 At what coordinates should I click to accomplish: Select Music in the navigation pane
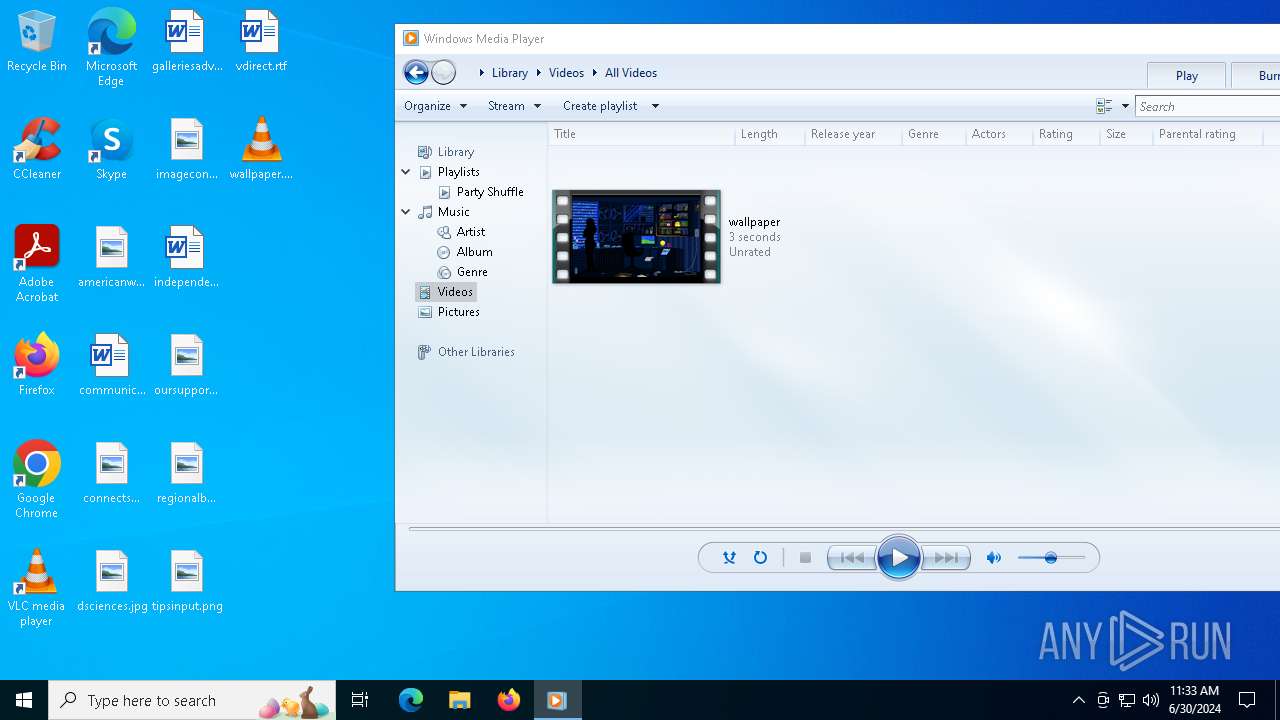point(453,212)
